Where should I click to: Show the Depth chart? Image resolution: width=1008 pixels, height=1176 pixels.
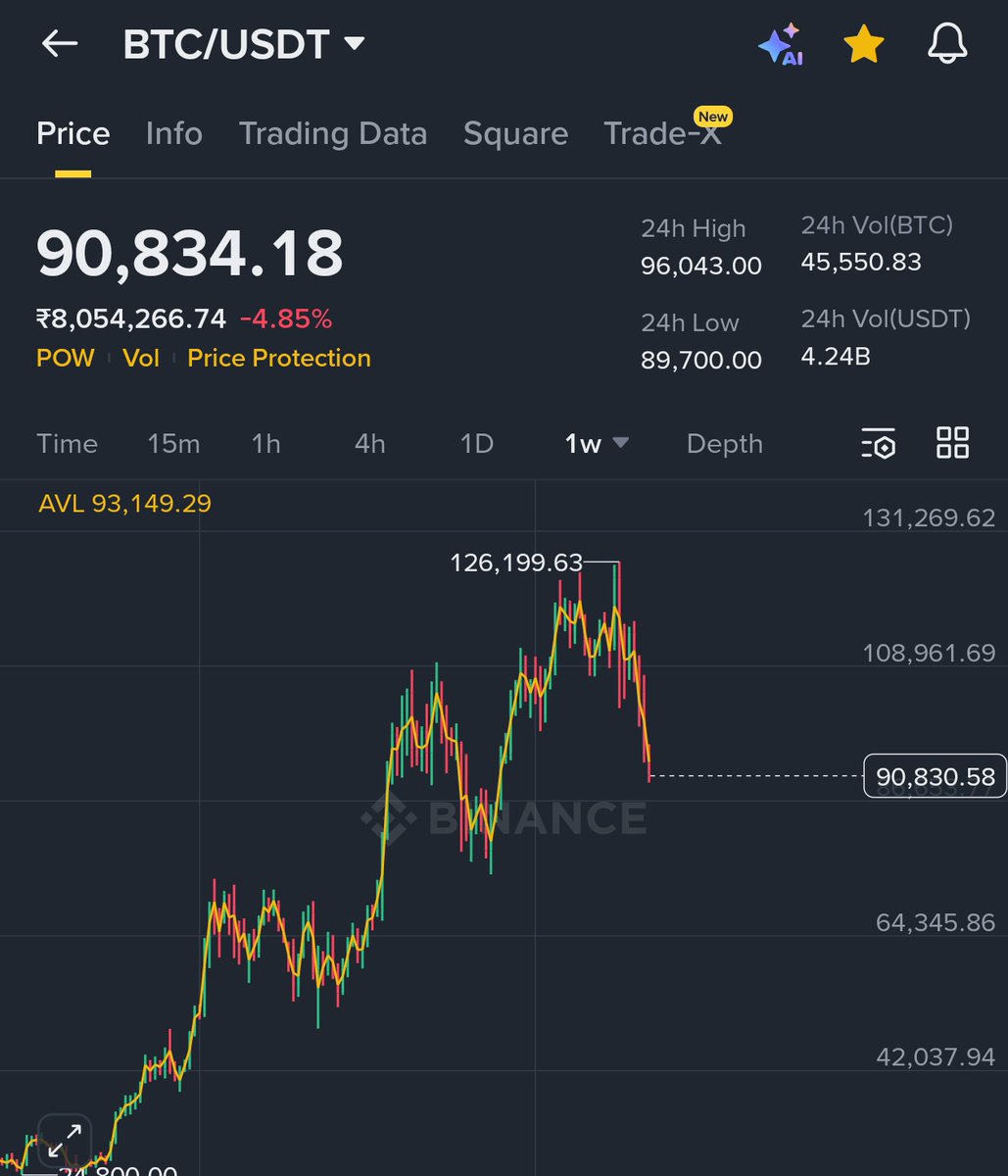pos(724,444)
